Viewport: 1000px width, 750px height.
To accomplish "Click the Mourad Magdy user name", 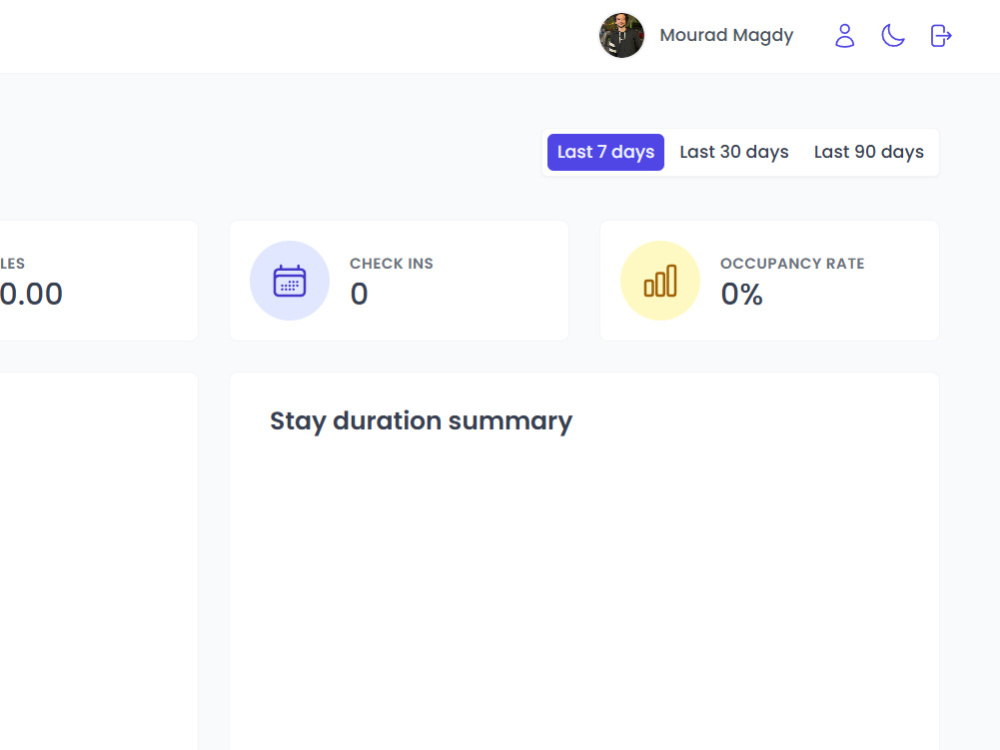I will [726, 35].
